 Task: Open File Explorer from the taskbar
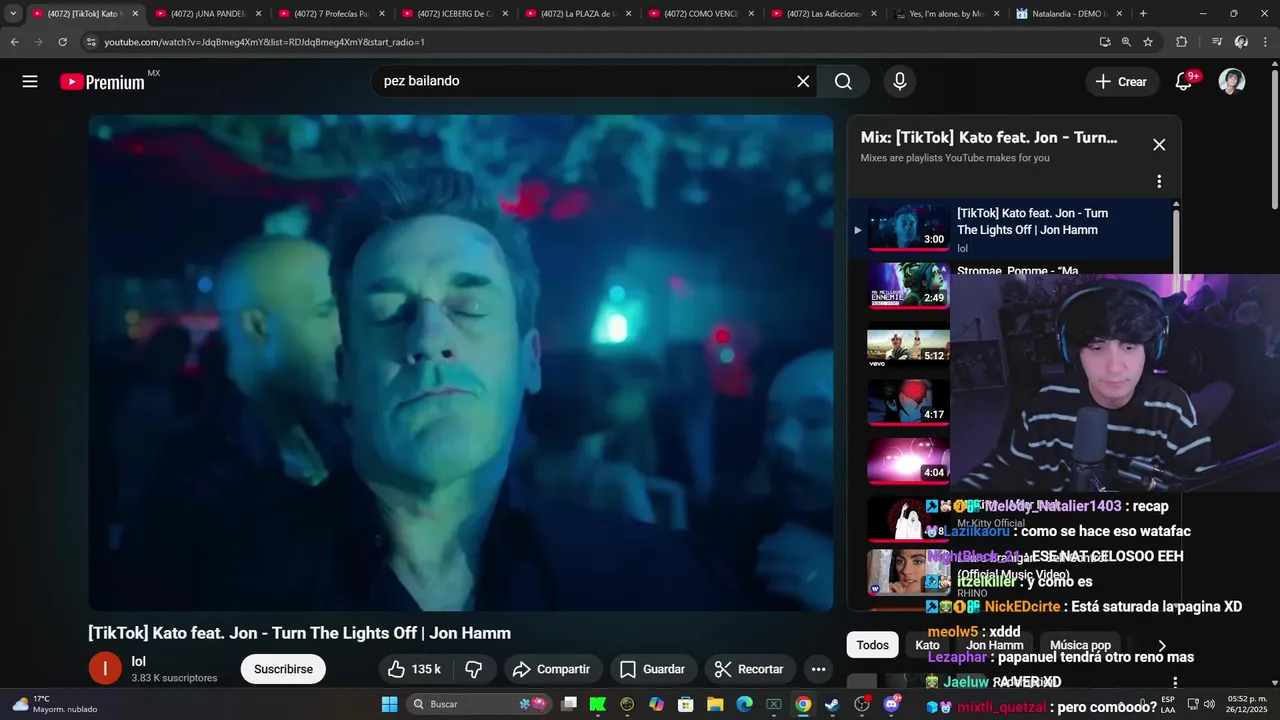715,704
